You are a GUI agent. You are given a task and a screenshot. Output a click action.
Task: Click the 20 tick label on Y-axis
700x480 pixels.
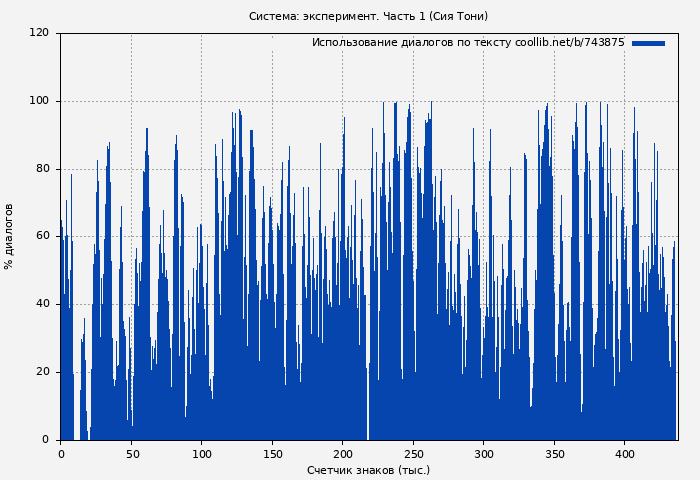click(42, 372)
